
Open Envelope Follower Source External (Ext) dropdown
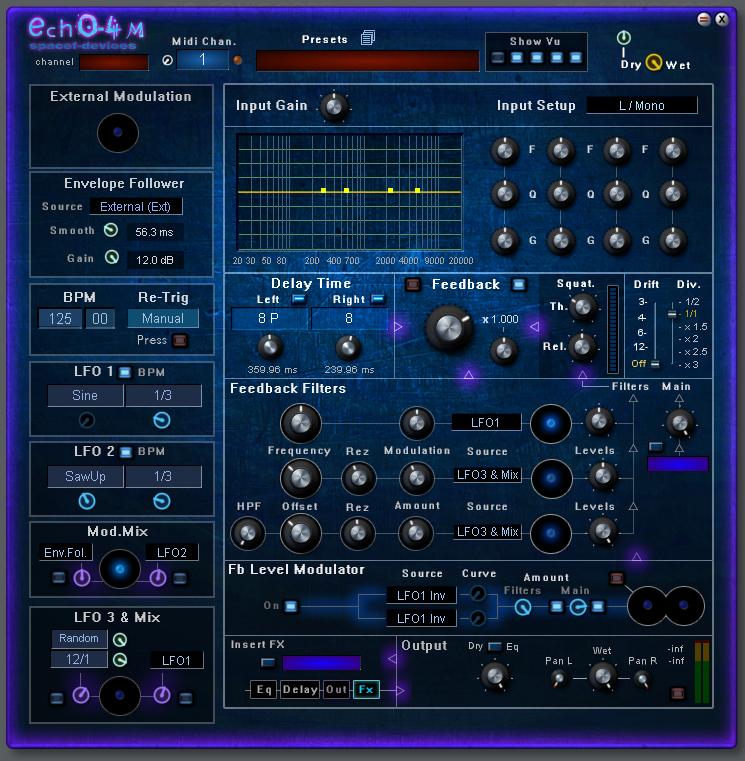tap(135, 207)
